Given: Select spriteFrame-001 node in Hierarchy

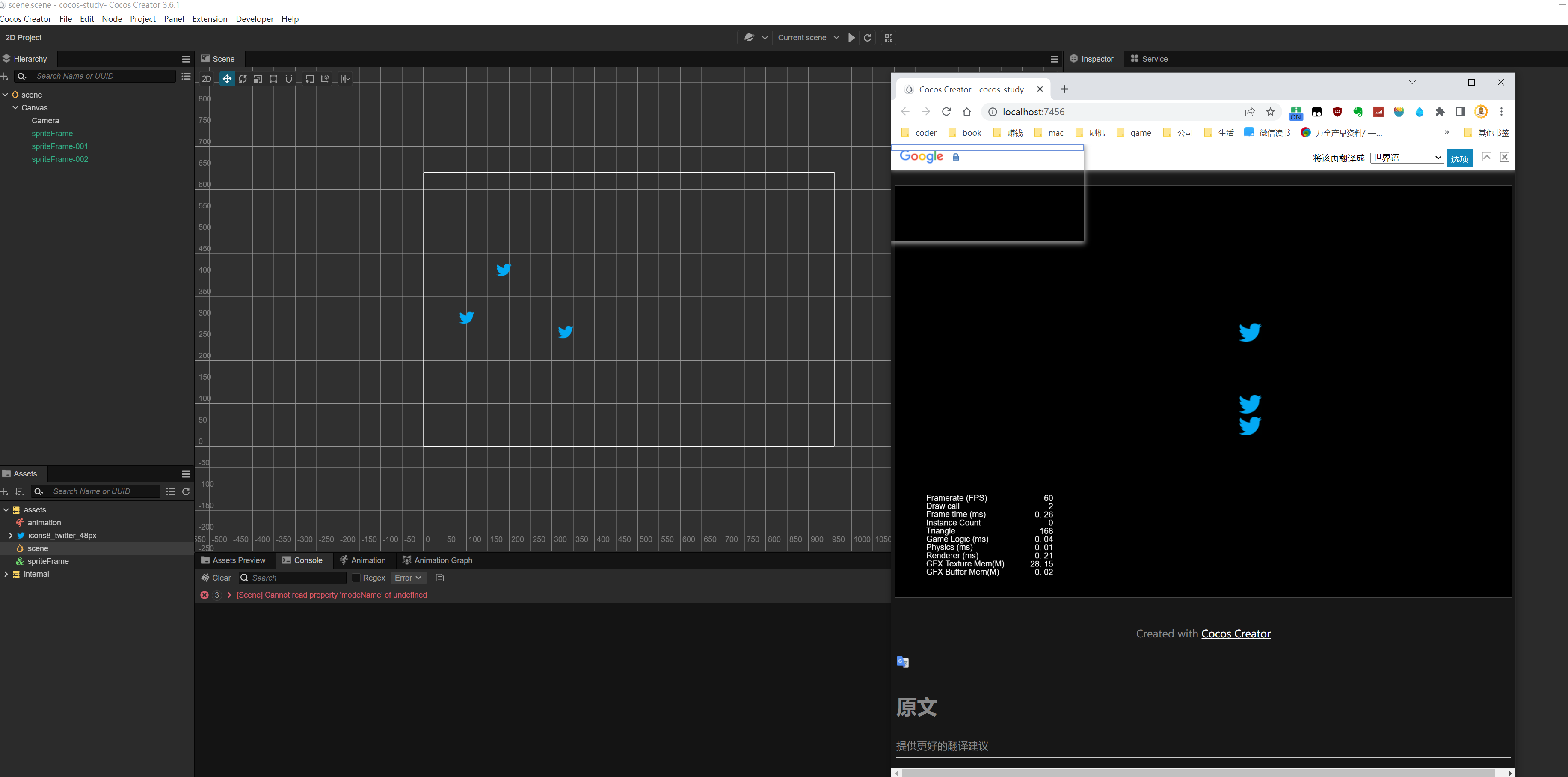Looking at the screenshot, I should pyautogui.click(x=59, y=146).
